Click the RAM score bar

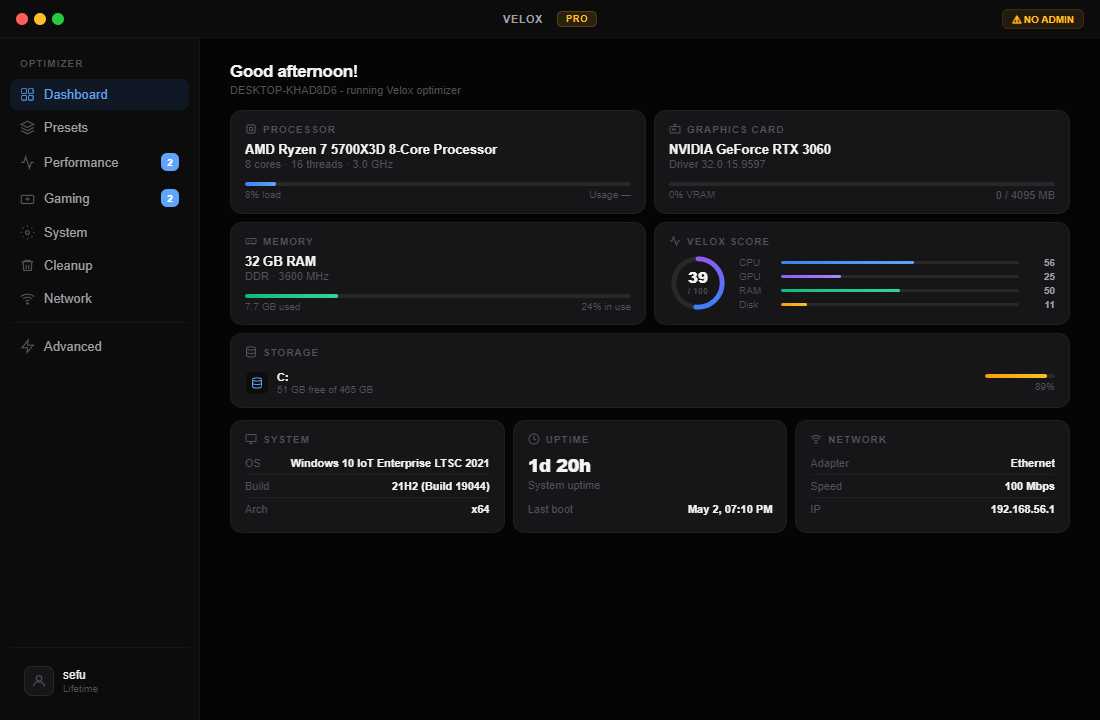900,291
